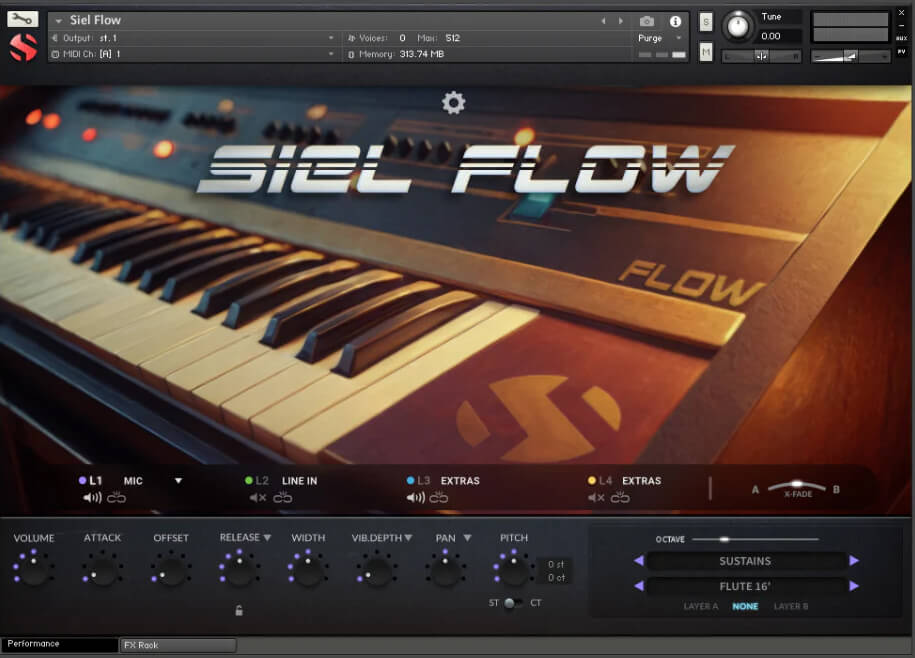Toggle the Mute M button
The width and height of the screenshot is (915, 658).
(706, 52)
